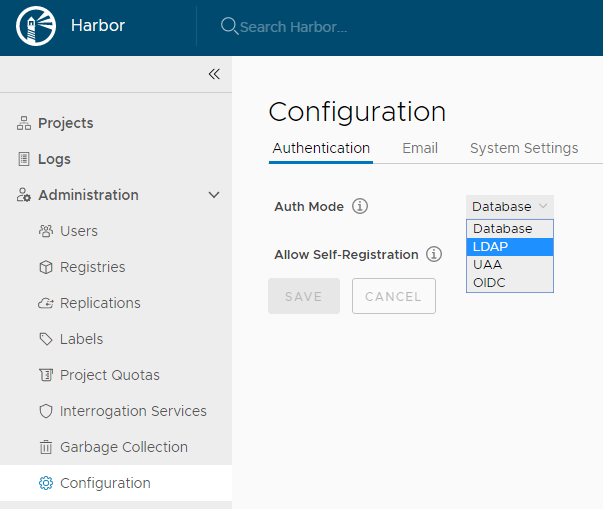Screen dimensions: 603x509
Task: Collapse the sidebar with double-chevron icon
Action: (x=214, y=74)
